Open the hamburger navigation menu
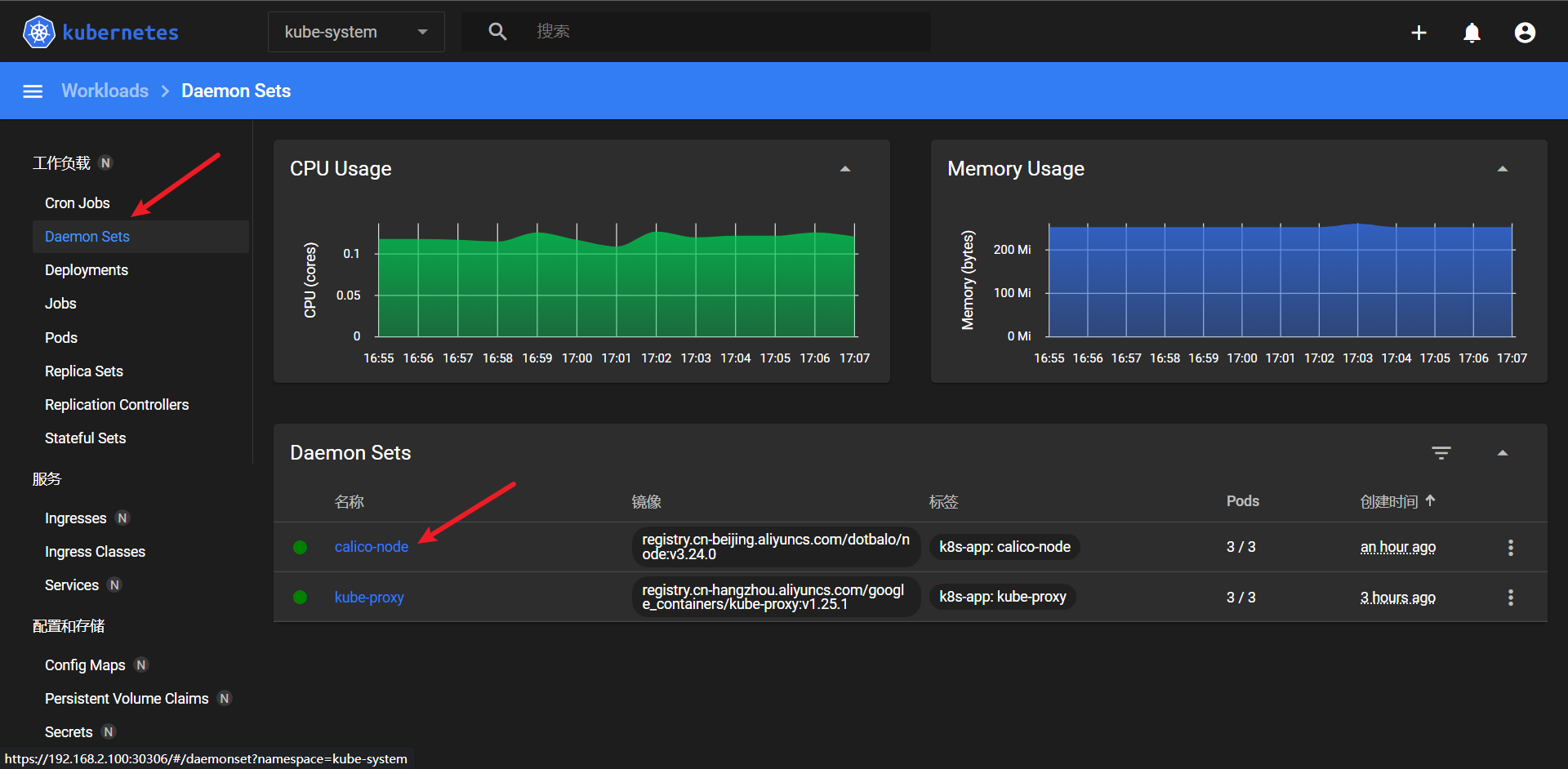 pos(33,91)
